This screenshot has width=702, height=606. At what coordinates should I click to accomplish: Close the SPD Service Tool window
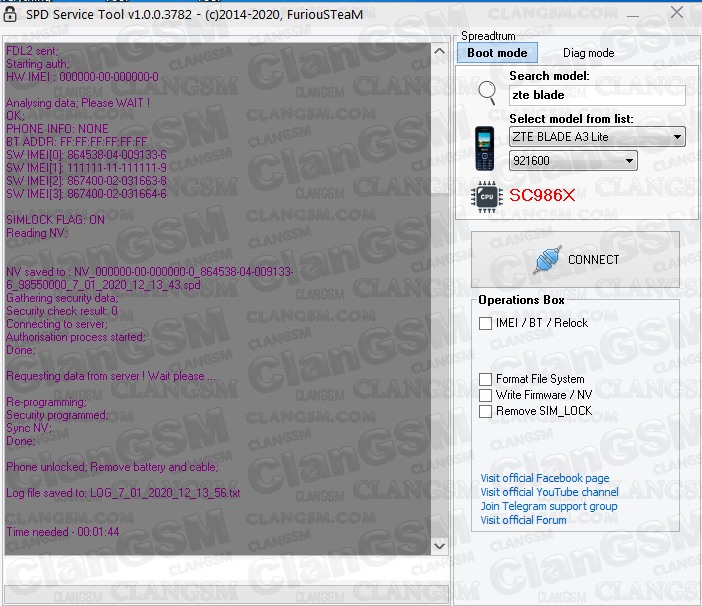pyautogui.click(x=676, y=13)
